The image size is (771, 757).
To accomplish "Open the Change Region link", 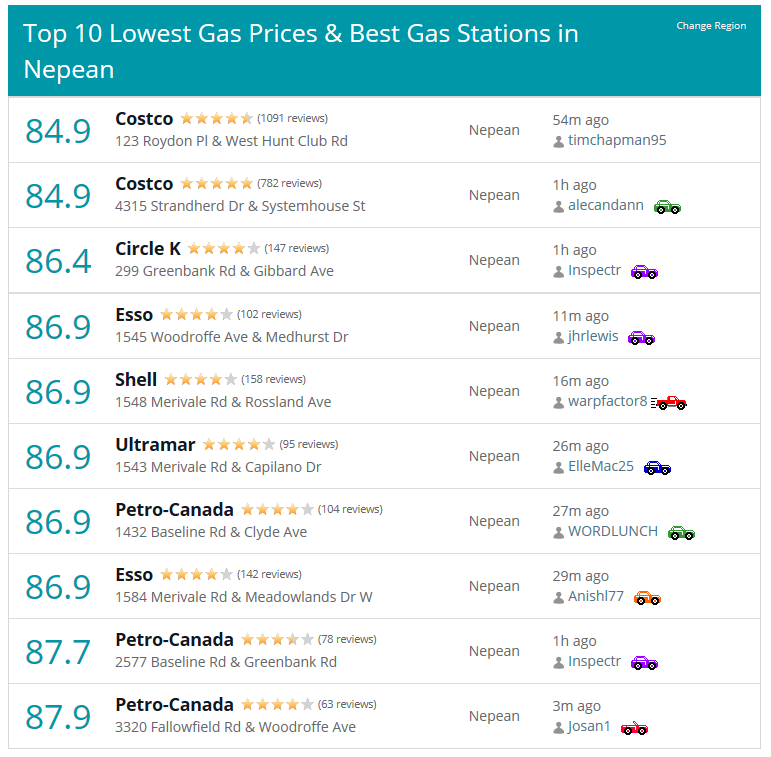I will click(711, 26).
